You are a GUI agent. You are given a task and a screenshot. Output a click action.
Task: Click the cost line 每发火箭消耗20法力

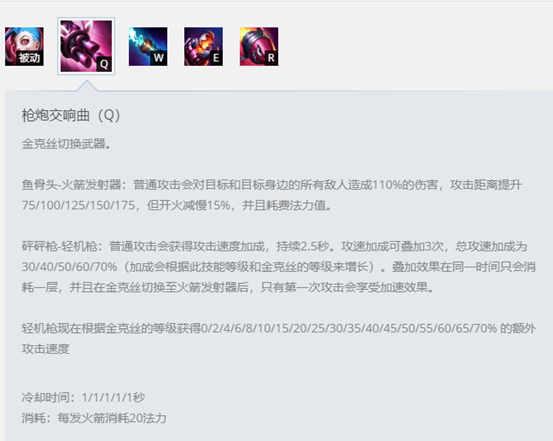(111, 418)
